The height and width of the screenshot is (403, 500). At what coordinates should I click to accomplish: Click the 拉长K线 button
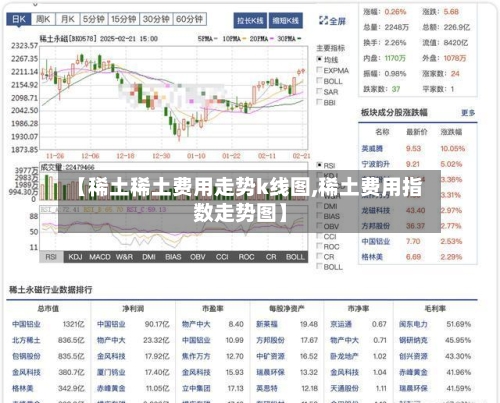tap(250, 21)
